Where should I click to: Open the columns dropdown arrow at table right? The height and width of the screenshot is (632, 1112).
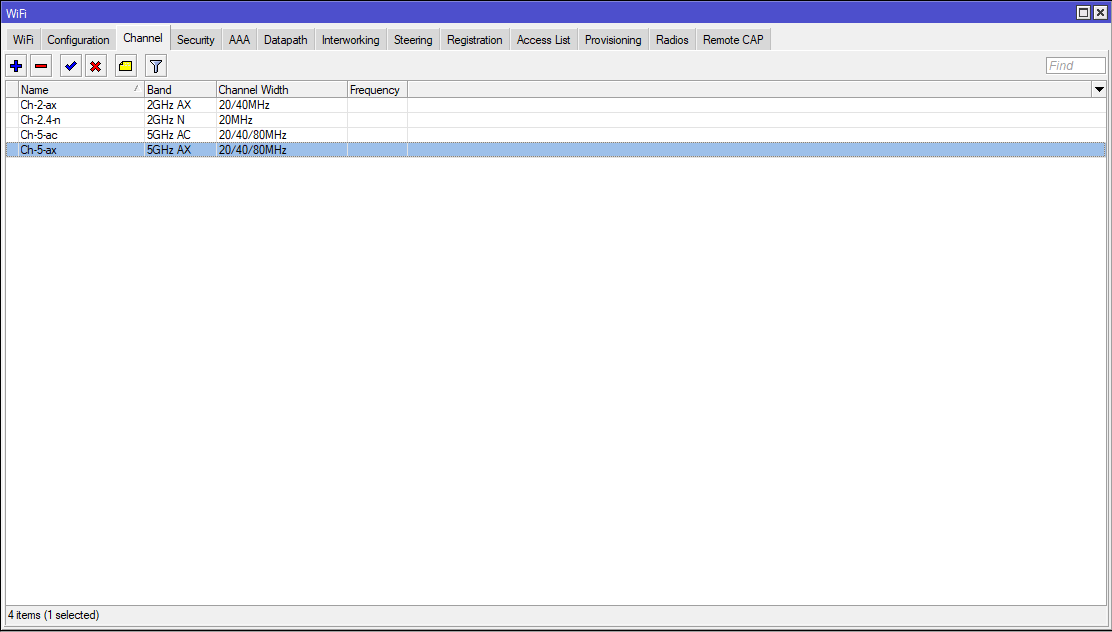click(x=1099, y=90)
